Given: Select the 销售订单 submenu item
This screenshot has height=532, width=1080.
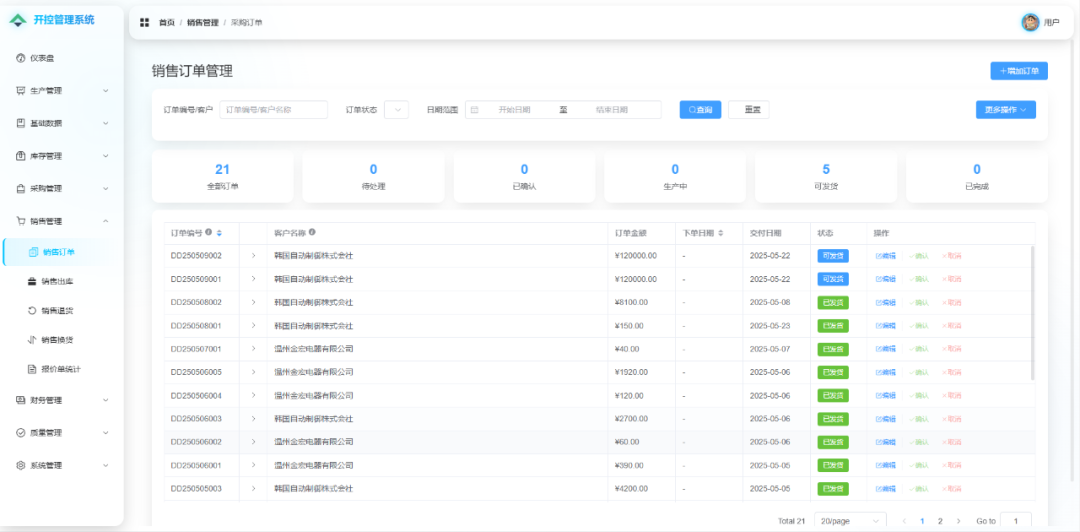Looking at the screenshot, I should 62,252.
